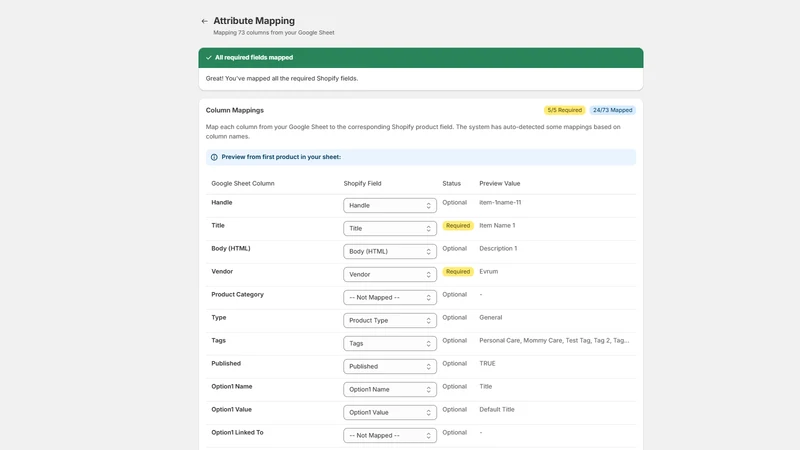800x450 pixels.
Task: Click the 'Option1 Linked To' column label
Action: click(237, 432)
